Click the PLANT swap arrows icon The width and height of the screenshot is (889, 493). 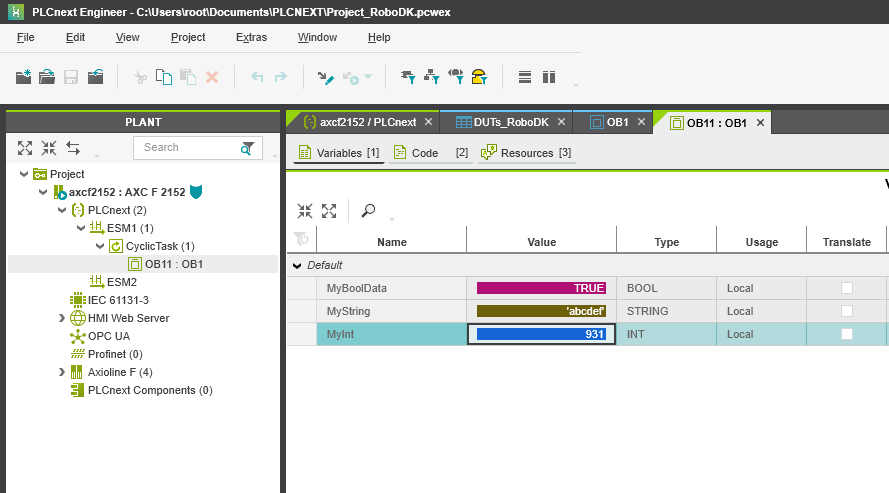point(73,148)
